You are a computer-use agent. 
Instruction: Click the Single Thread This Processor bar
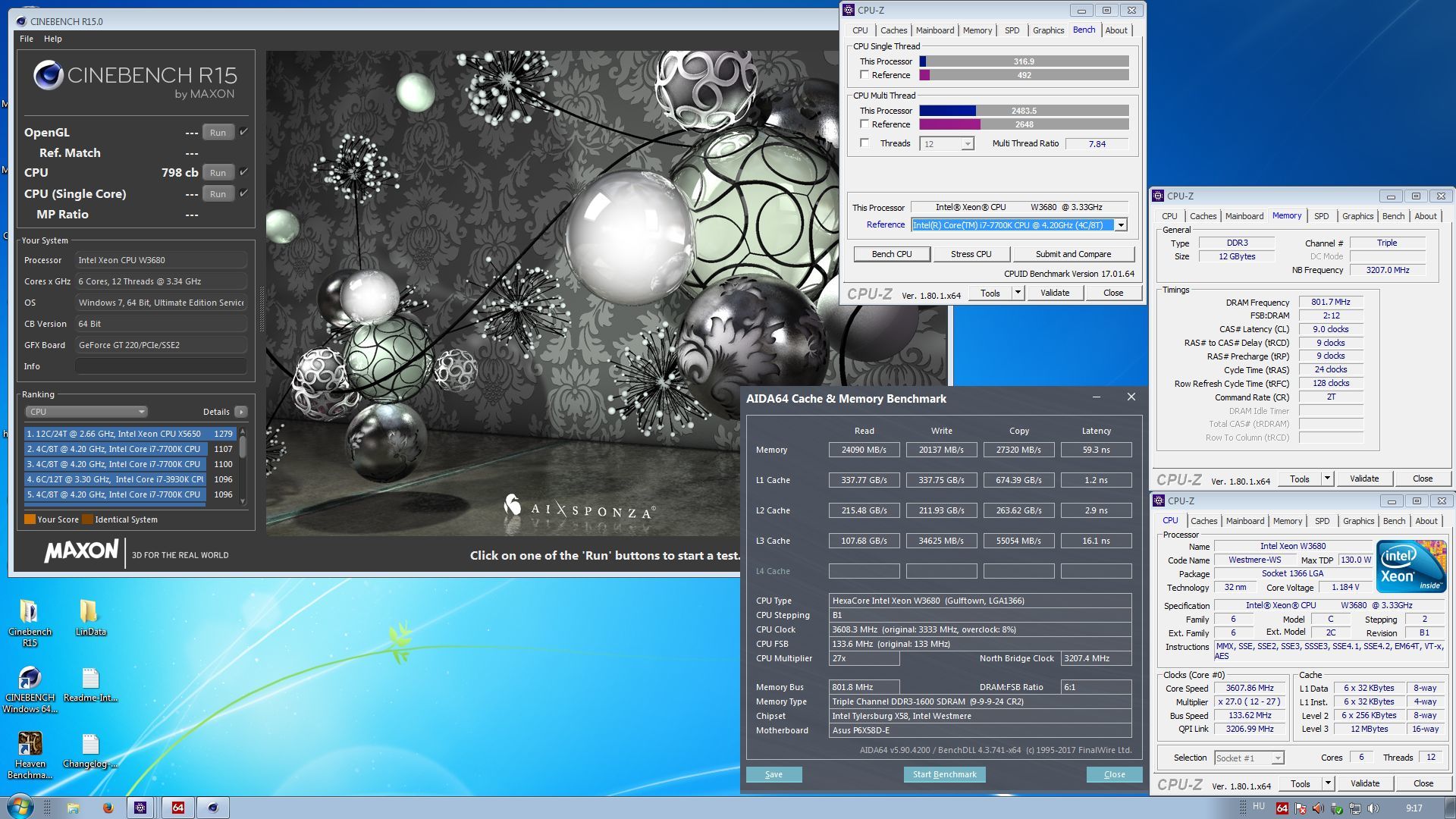pyautogui.click(x=1024, y=61)
